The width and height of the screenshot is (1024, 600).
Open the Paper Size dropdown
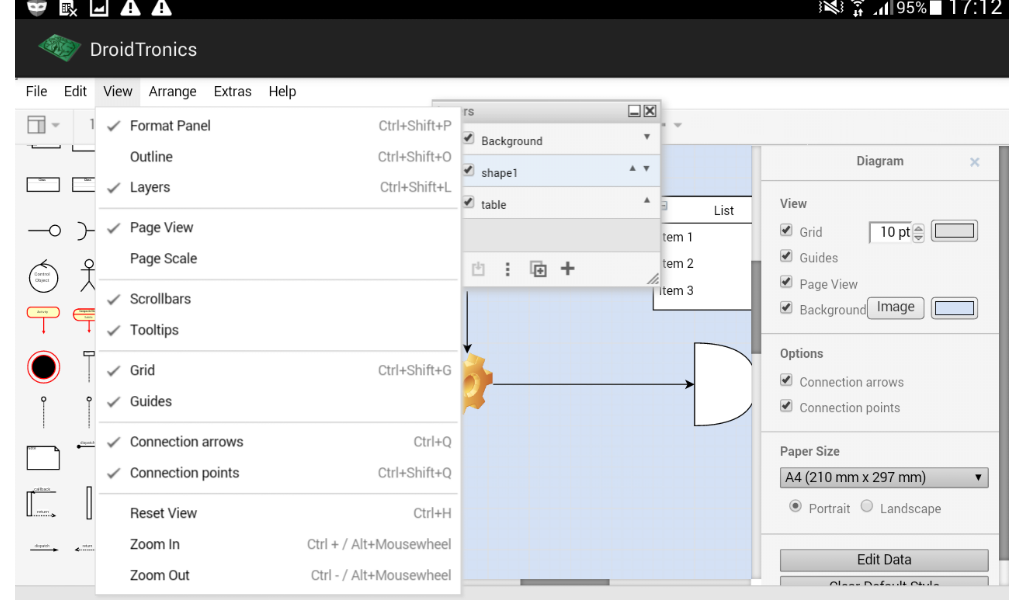coord(883,477)
